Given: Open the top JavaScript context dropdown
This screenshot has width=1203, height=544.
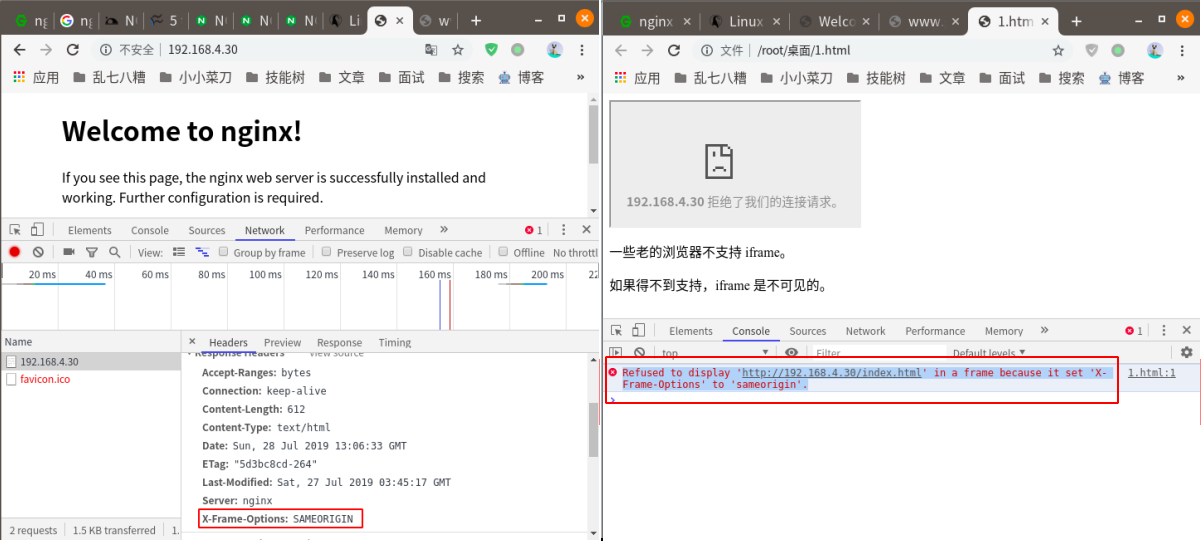Looking at the screenshot, I should (x=714, y=353).
